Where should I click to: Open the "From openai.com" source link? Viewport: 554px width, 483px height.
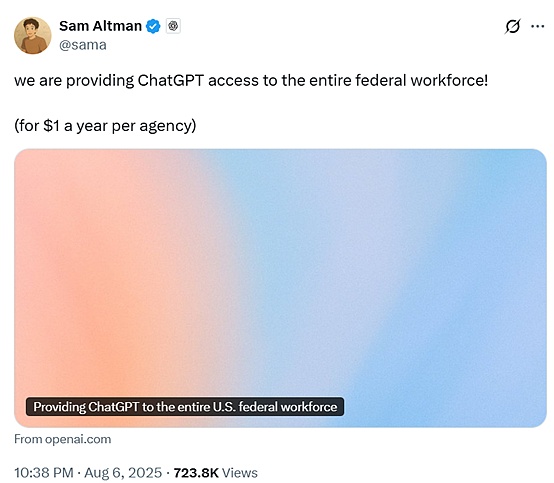[x=63, y=439]
